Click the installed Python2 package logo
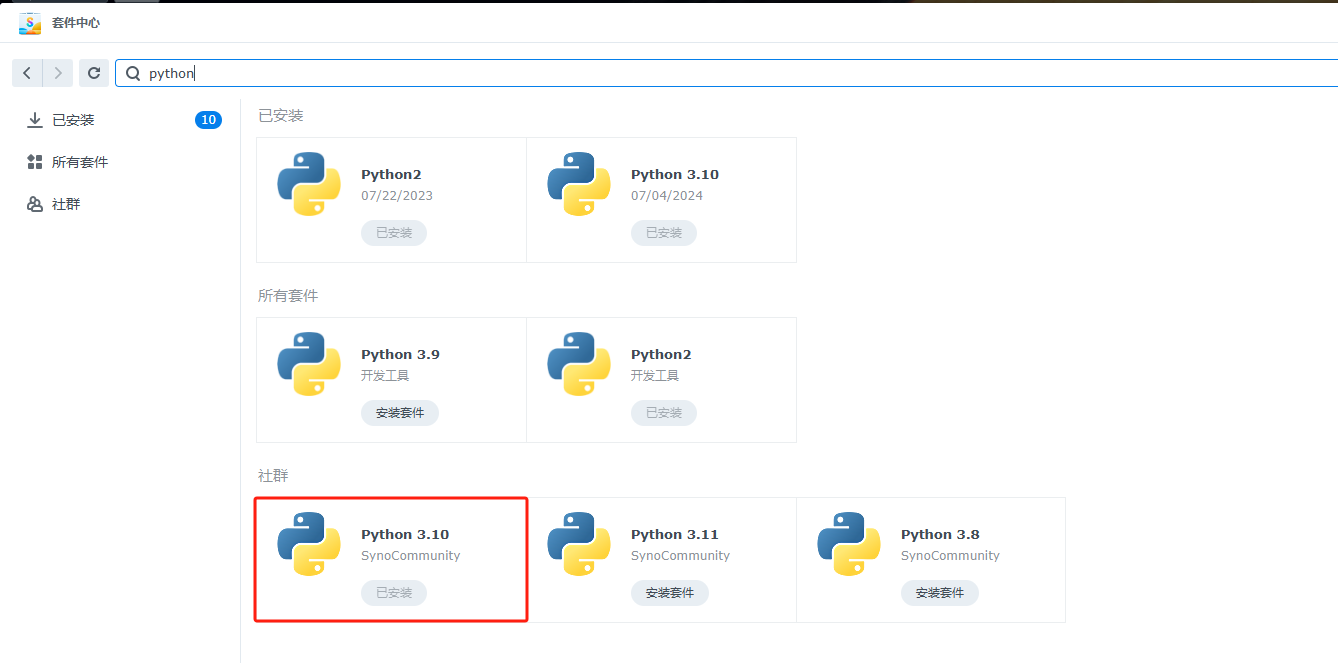This screenshot has width=1338, height=663. tap(309, 184)
